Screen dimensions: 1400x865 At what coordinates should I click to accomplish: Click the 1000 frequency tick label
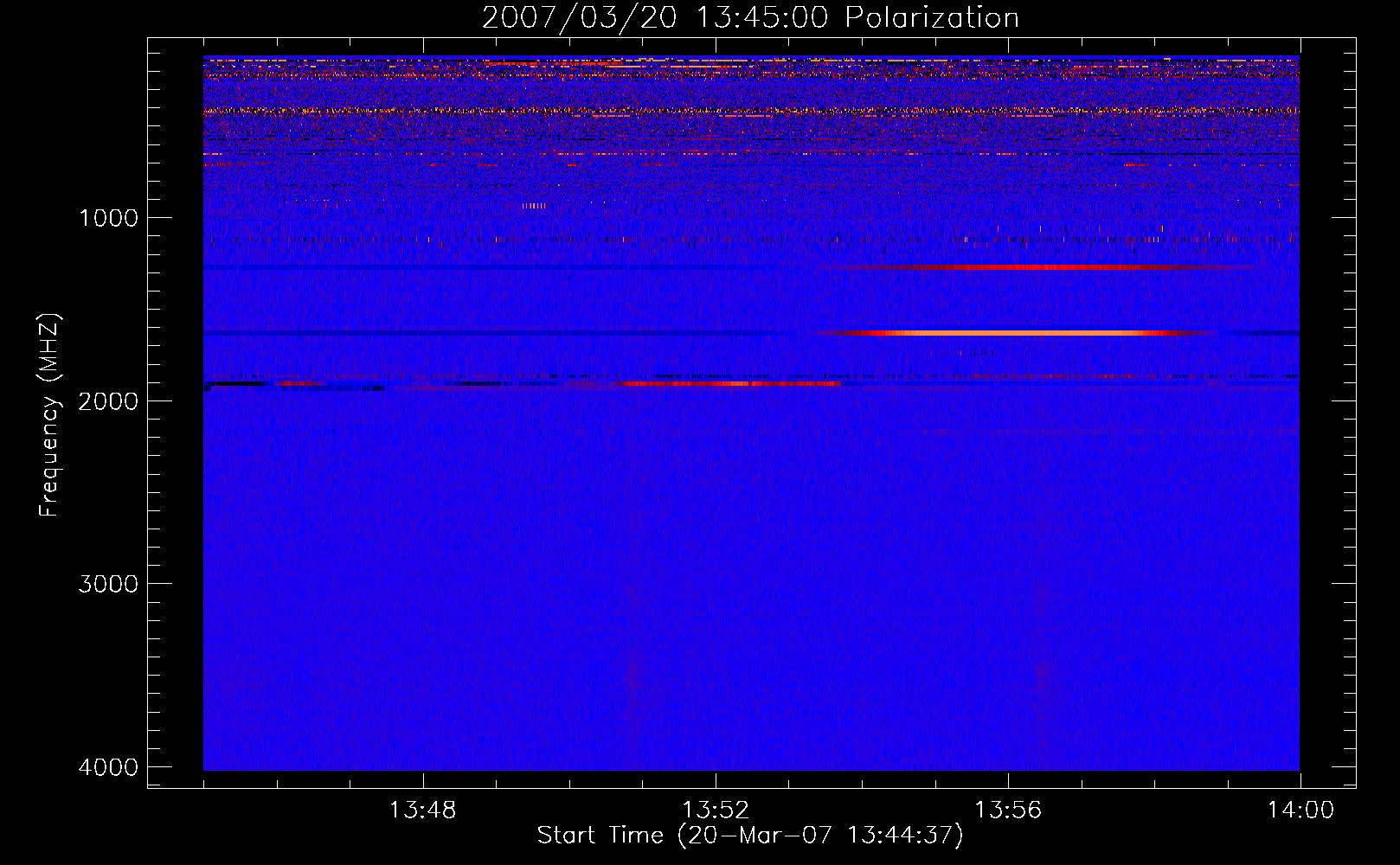pyautogui.click(x=108, y=218)
